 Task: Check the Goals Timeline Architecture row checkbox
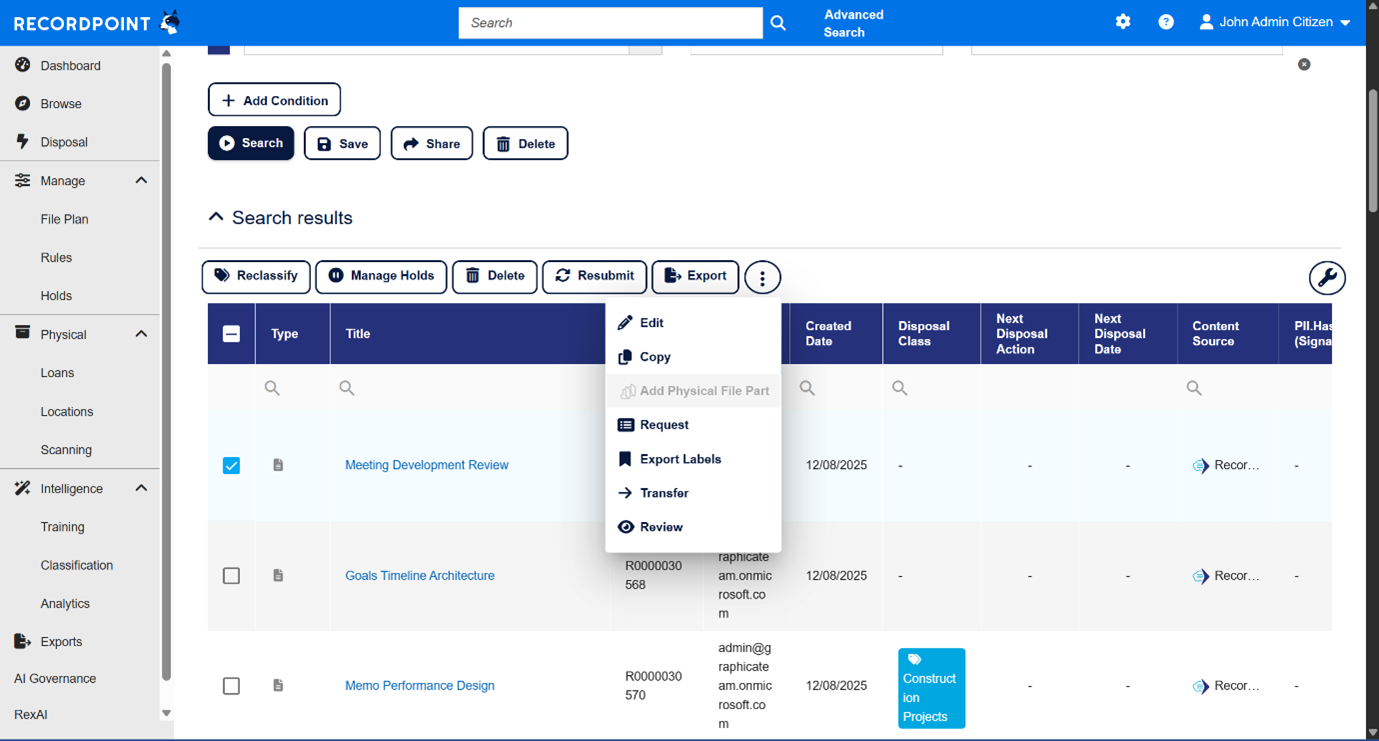click(231, 576)
